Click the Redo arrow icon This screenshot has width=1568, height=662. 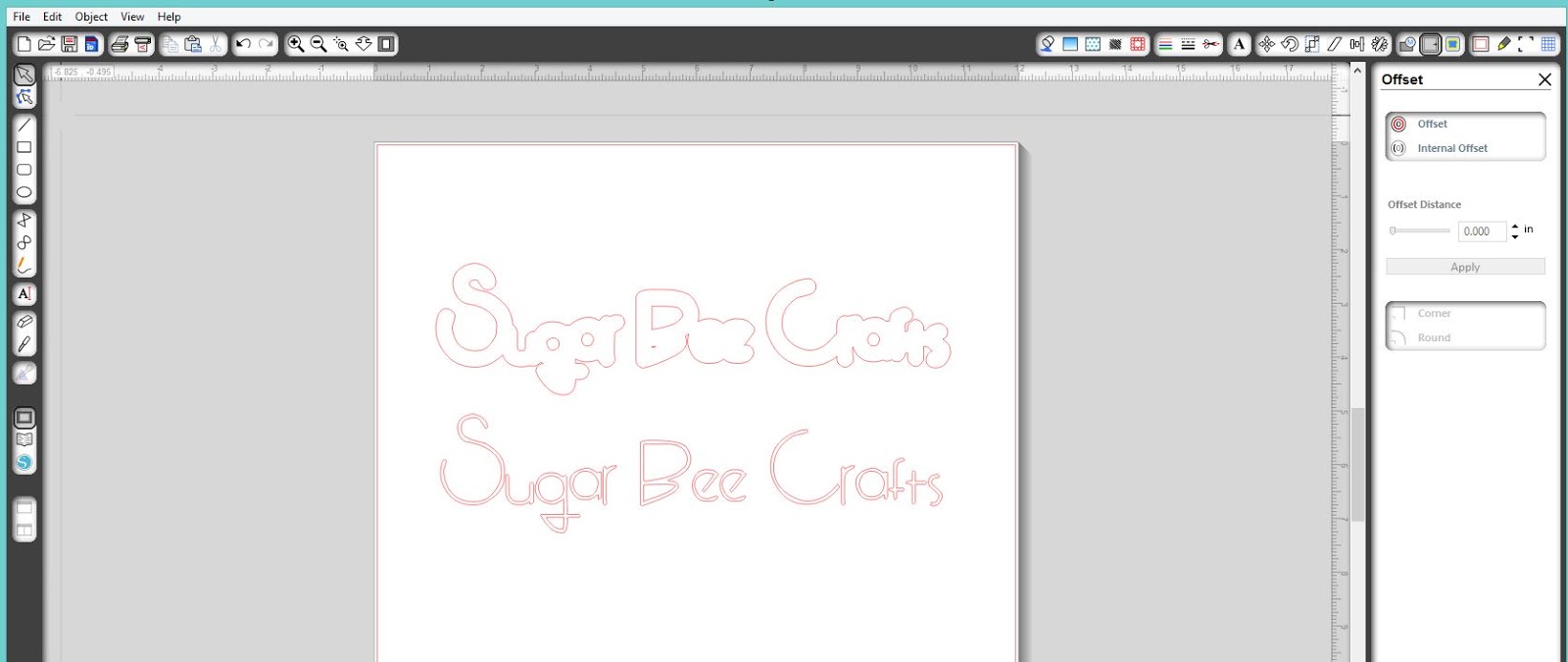(x=267, y=44)
